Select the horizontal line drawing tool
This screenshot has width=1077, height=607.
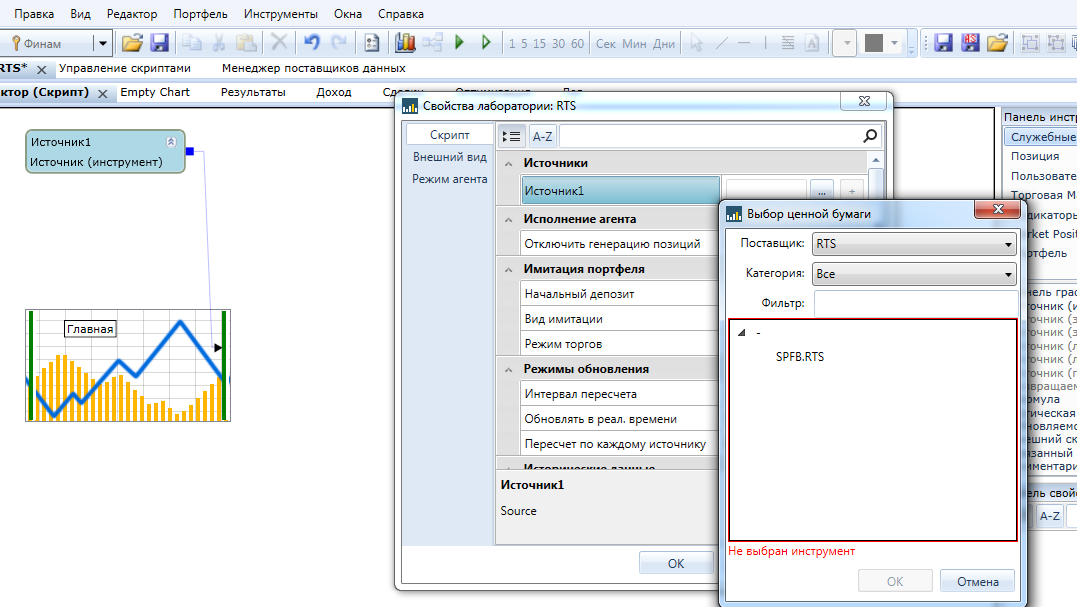coord(744,43)
